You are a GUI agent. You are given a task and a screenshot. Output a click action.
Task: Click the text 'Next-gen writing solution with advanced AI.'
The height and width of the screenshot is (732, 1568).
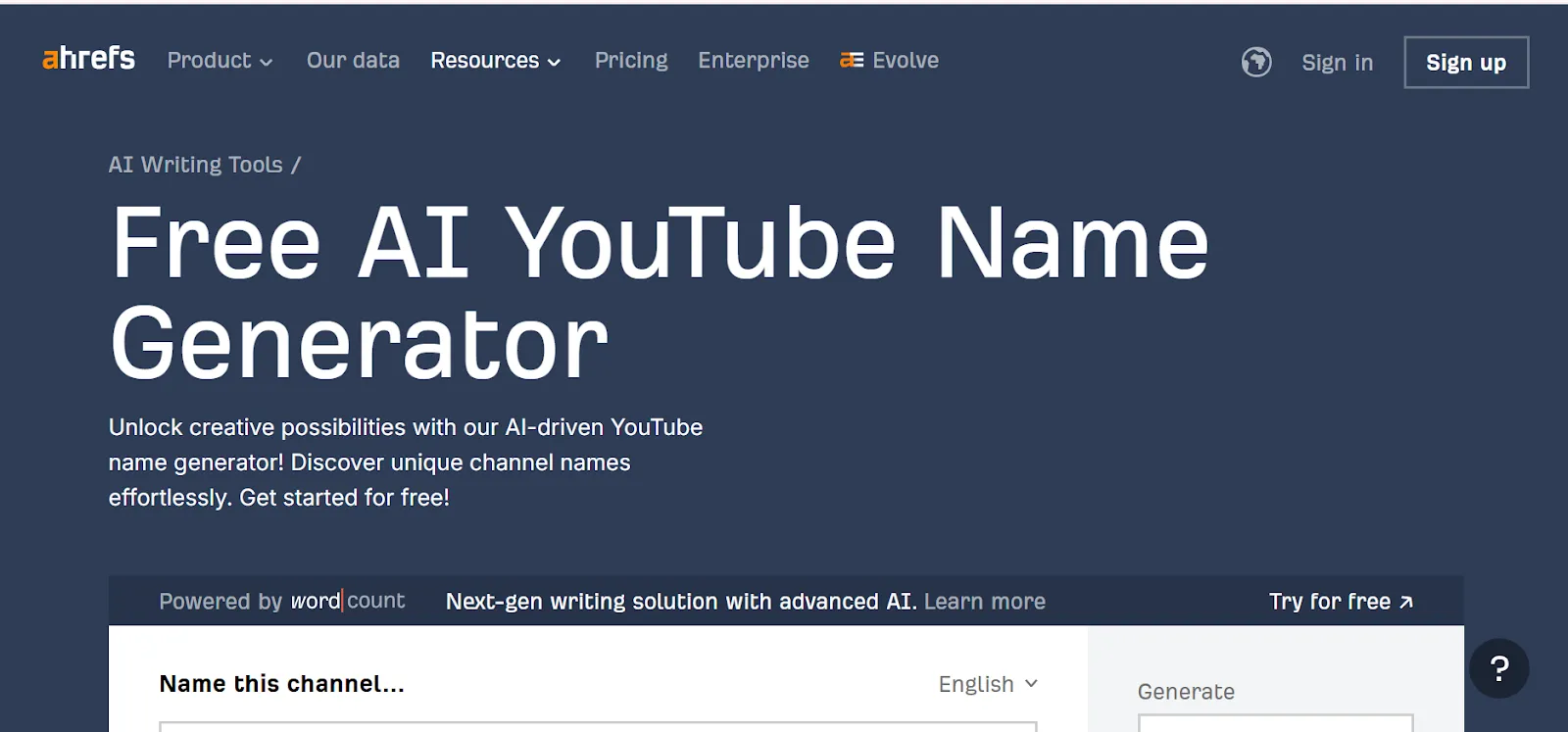(x=681, y=602)
